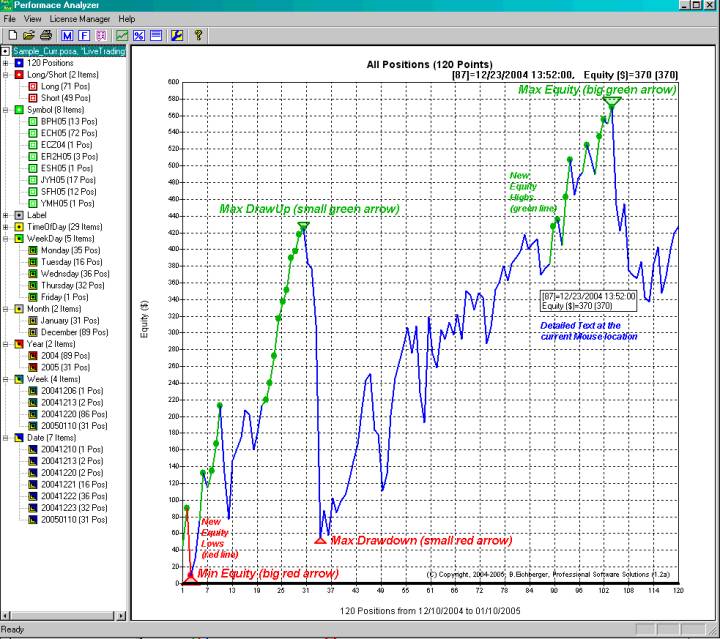The width and height of the screenshot is (720, 639).
Task: Open help with the question mark icon
Action: point(198,35)
